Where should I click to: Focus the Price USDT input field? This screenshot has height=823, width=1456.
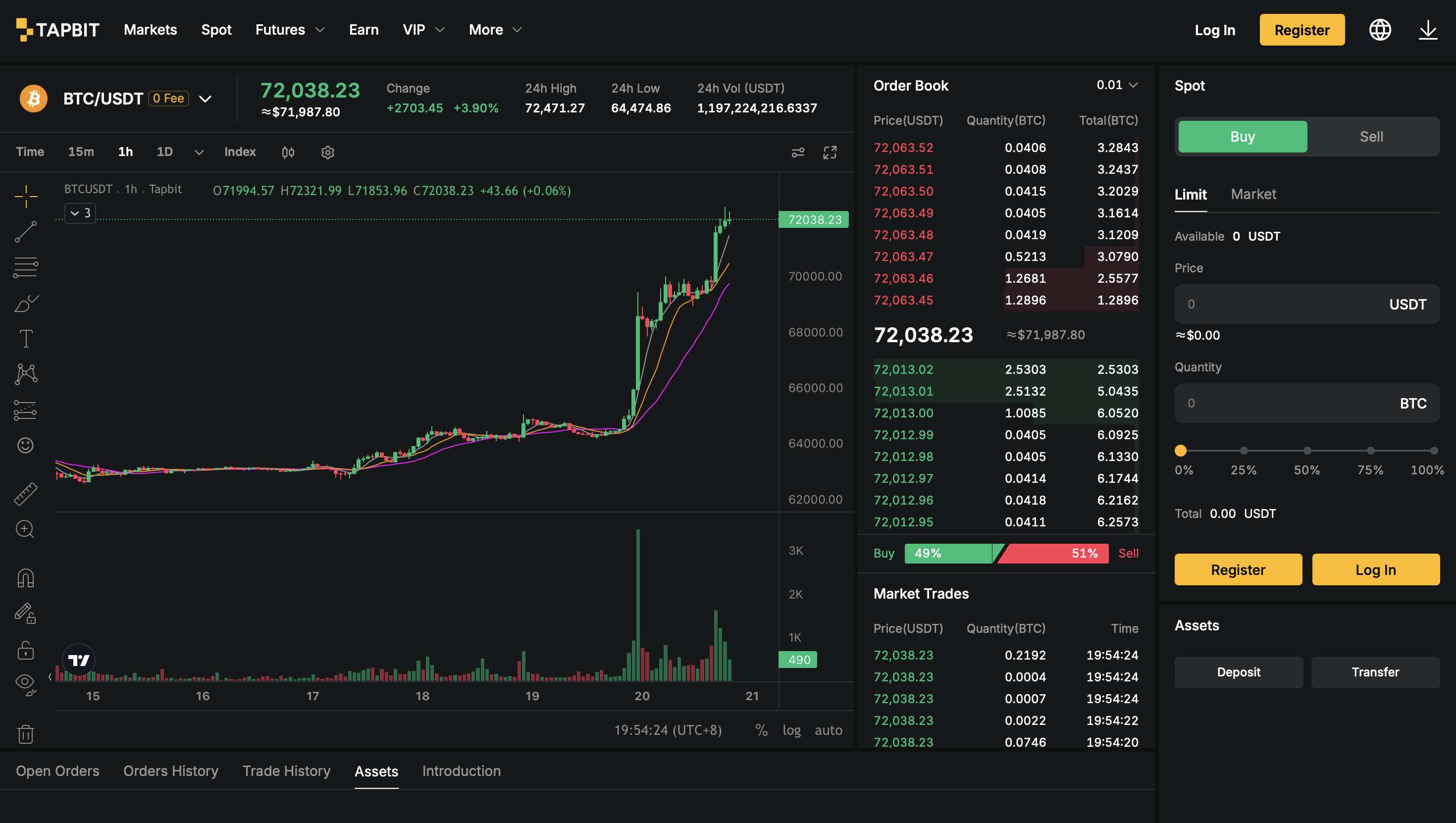tap(1307, 304)
